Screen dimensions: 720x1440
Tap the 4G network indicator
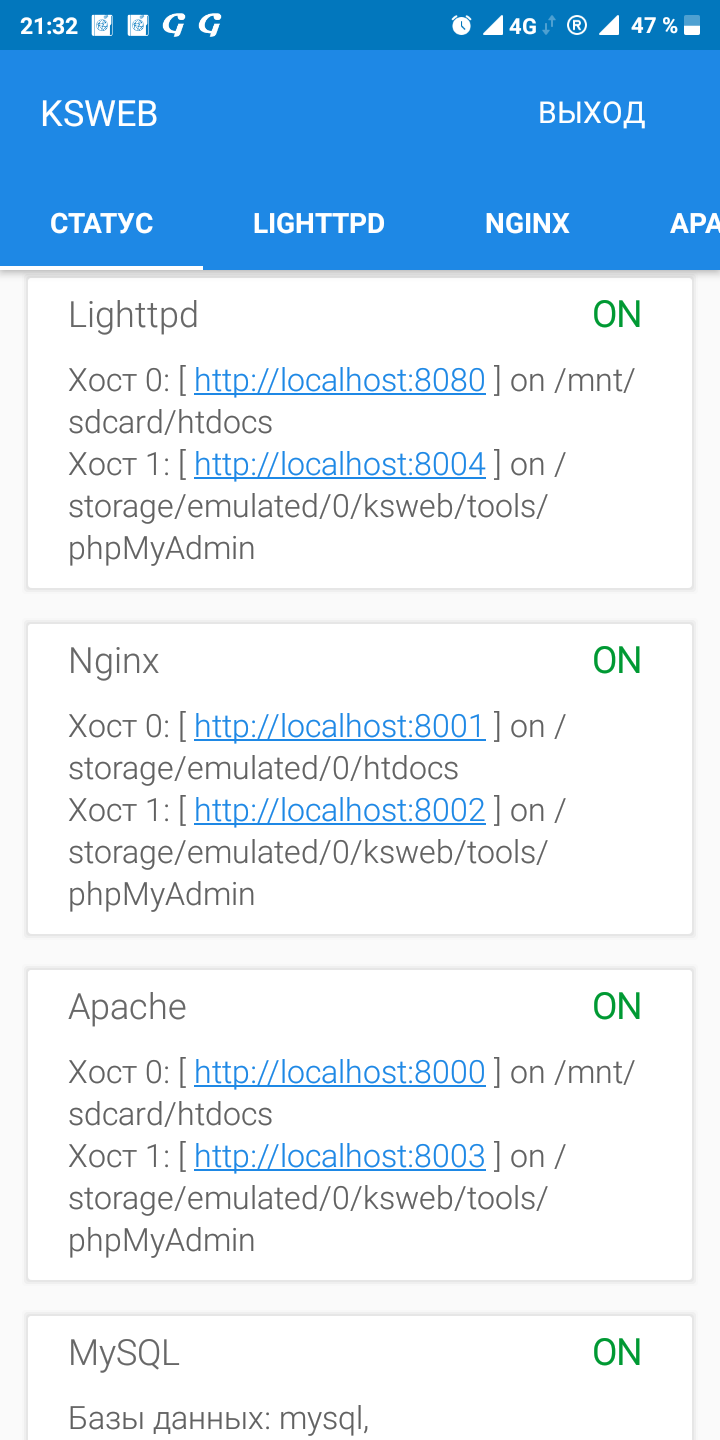pyautogui.click(x=523, y=26)
